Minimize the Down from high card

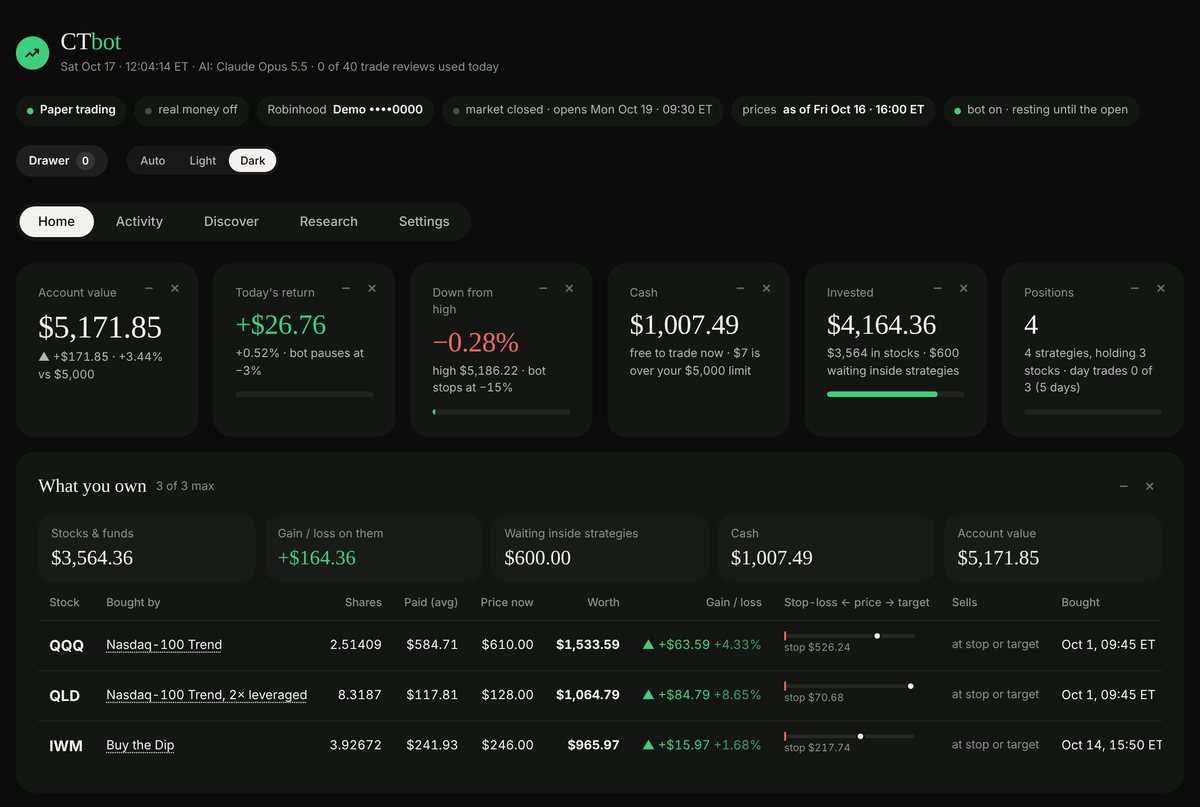coord(543,288)
